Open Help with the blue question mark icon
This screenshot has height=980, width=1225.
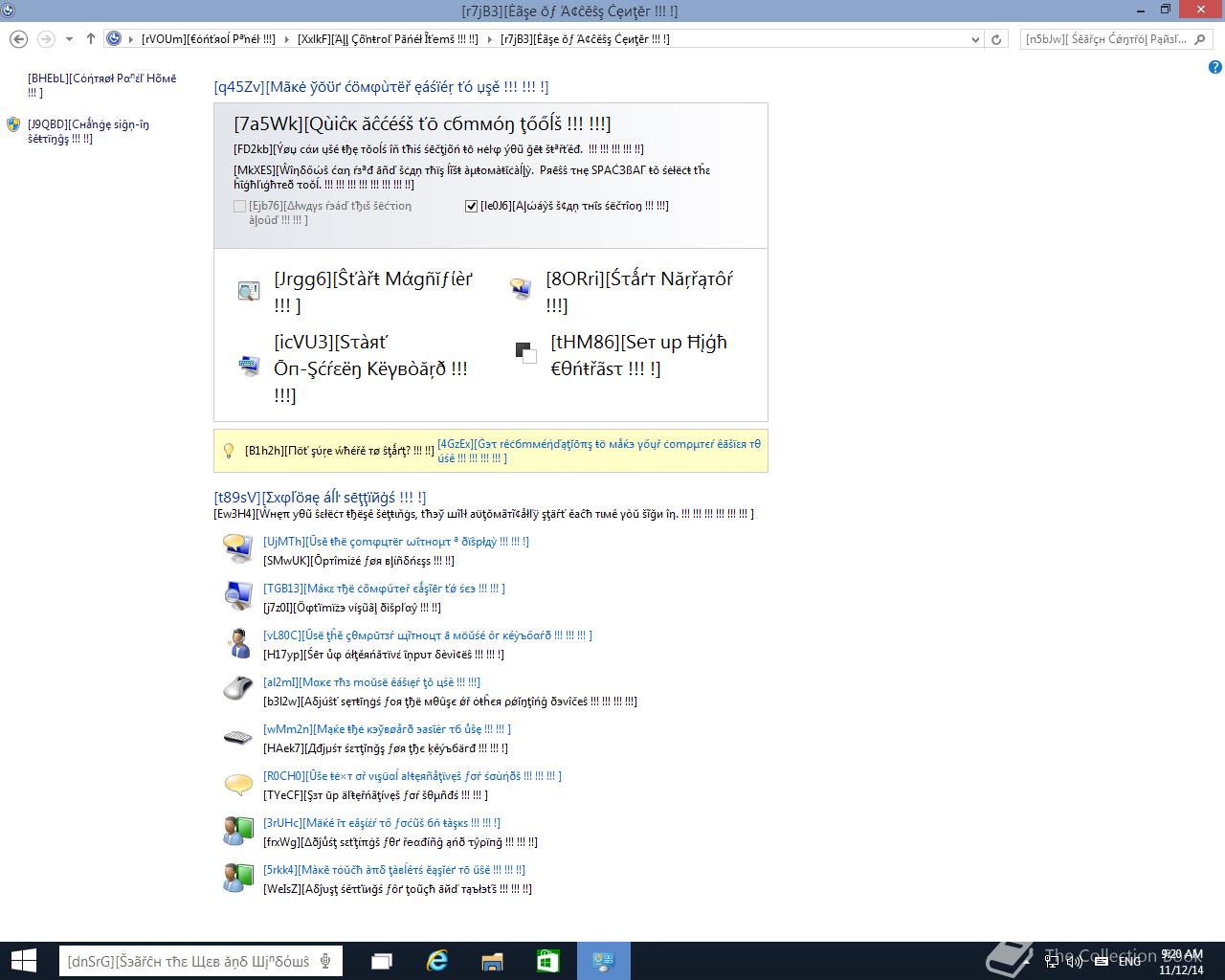coord(1214,67)
